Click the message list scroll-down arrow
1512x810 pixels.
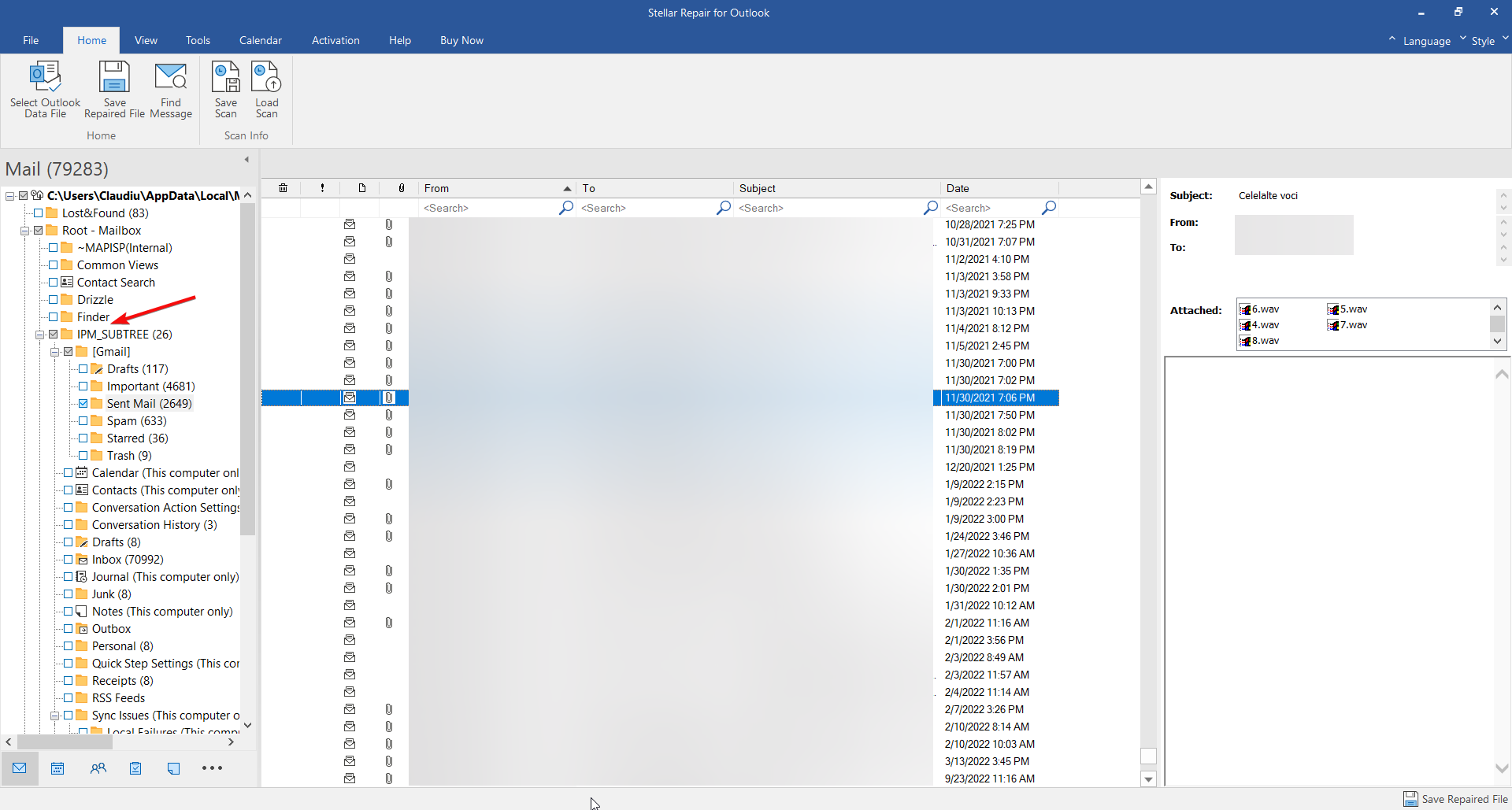point(1148,779)
